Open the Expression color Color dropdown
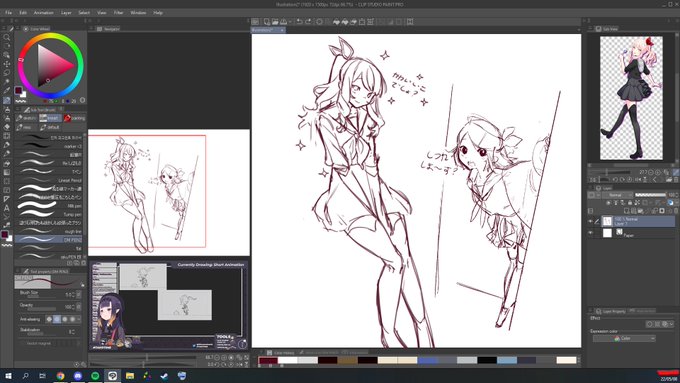Viewport: 680px width, 383px height. [x=624, y=338]
